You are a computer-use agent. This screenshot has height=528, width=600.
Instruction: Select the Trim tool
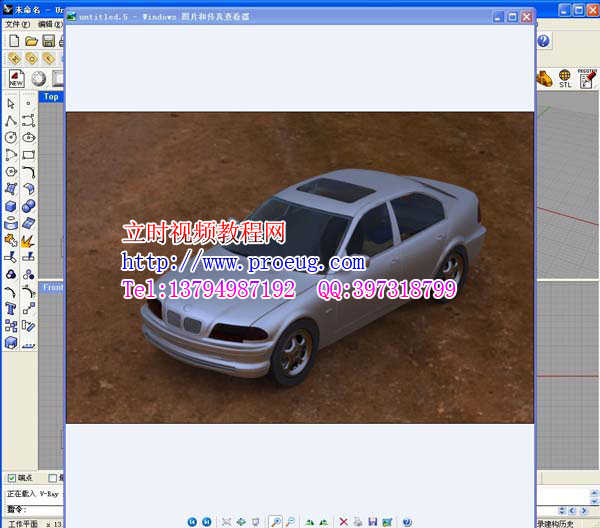tap(11, 257)
